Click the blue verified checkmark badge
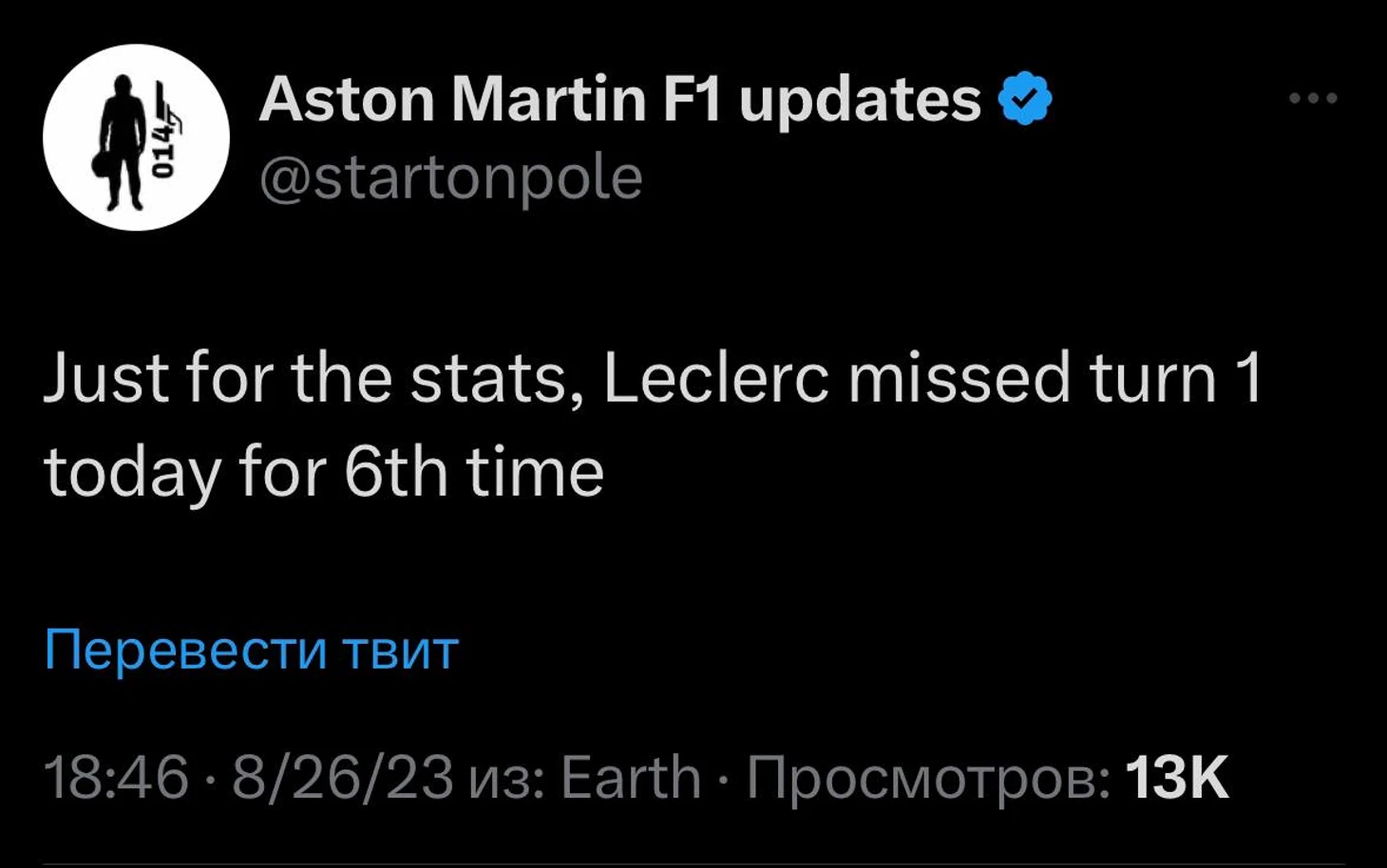Image resolution: width=1387 pixels, height=868 pixels. (1025, 99)
